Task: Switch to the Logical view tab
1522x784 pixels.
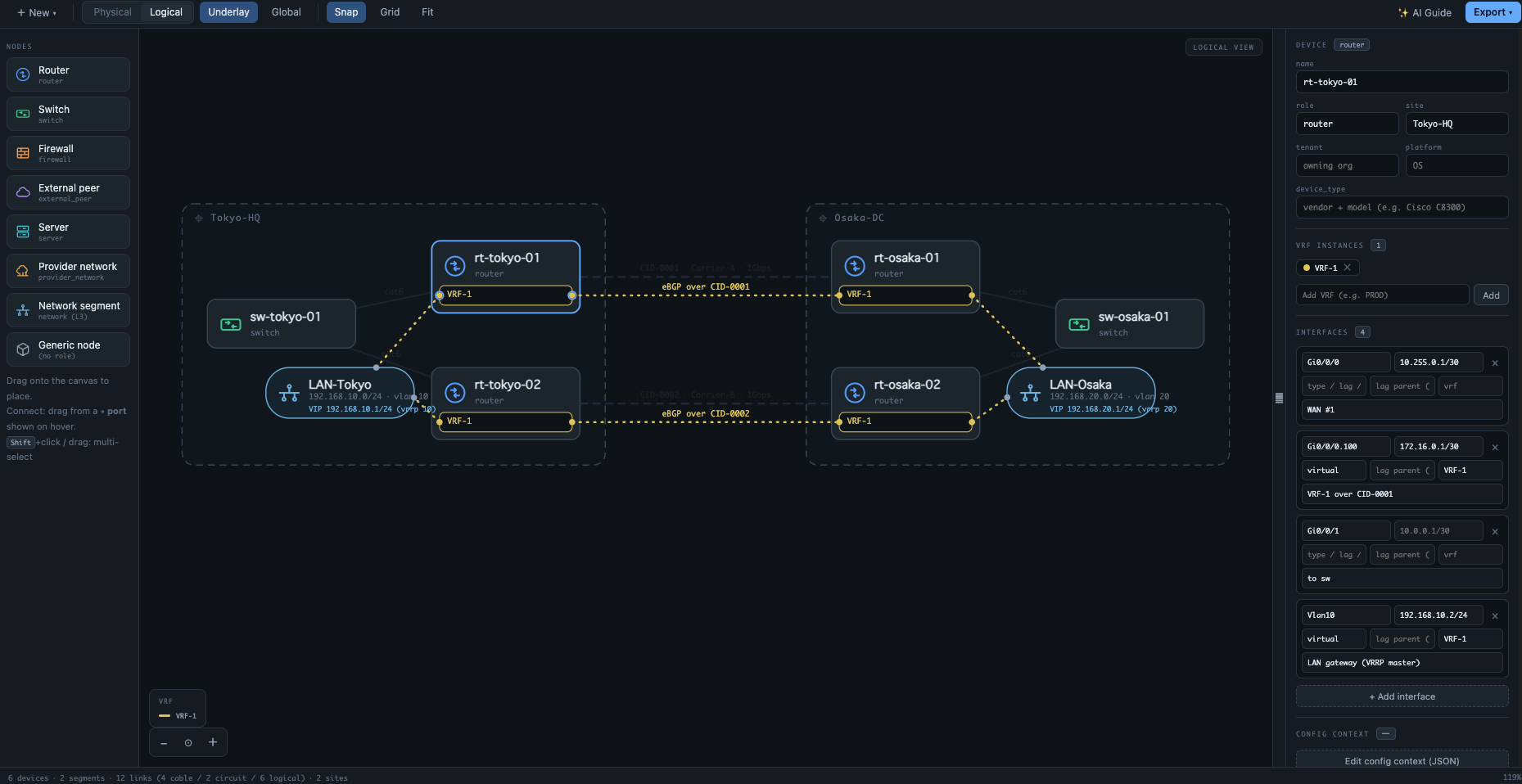Action: tap(166, 12)
